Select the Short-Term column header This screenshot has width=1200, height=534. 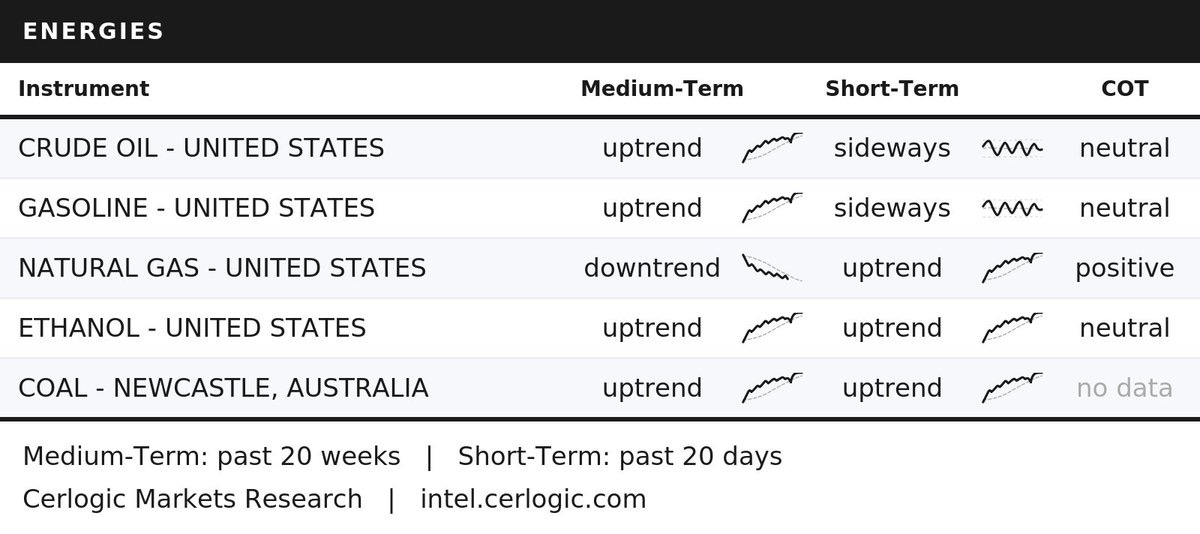coord(892,88)
